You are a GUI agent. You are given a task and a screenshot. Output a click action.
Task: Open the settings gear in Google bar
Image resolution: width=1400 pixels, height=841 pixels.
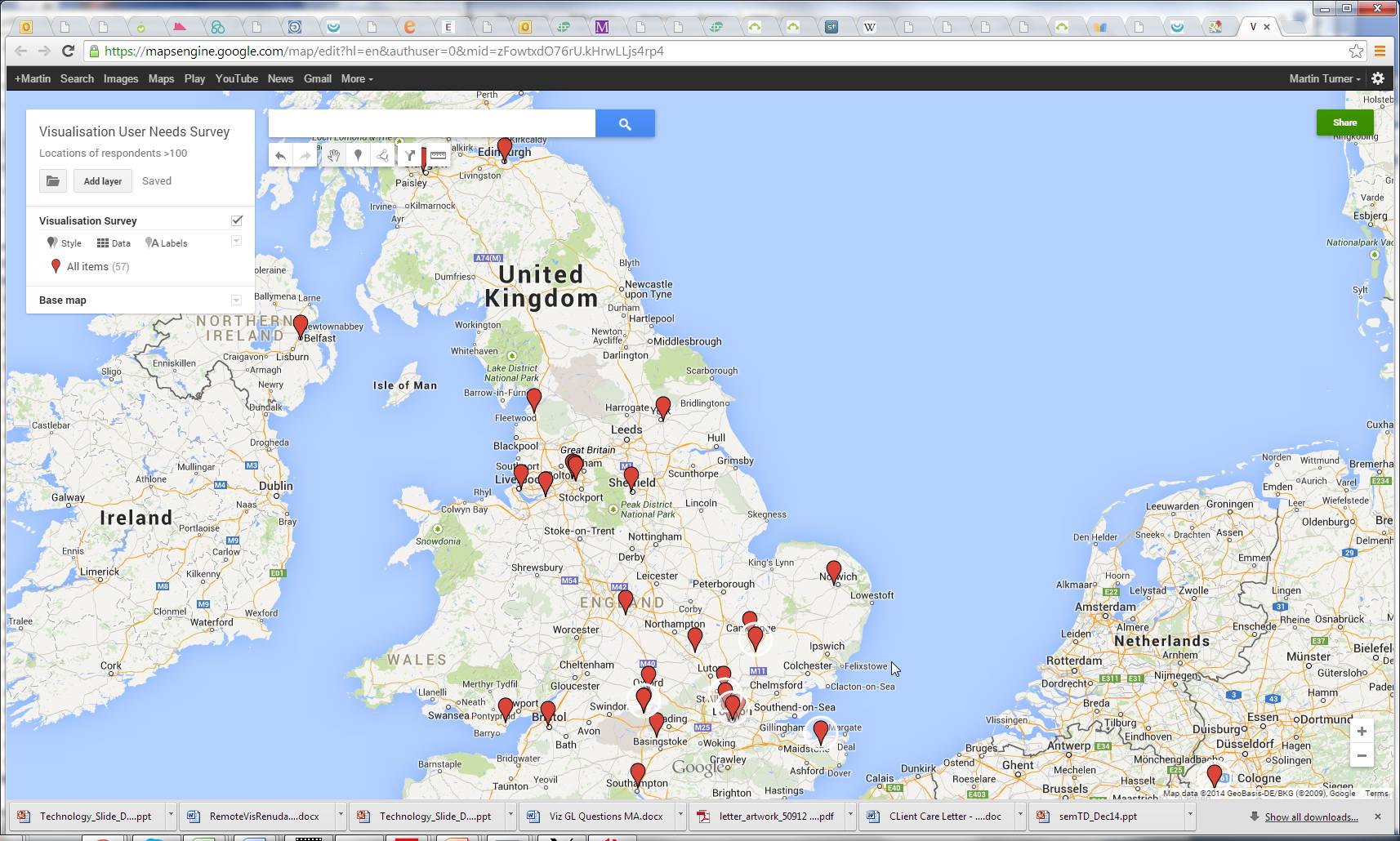click(1378, 78)
